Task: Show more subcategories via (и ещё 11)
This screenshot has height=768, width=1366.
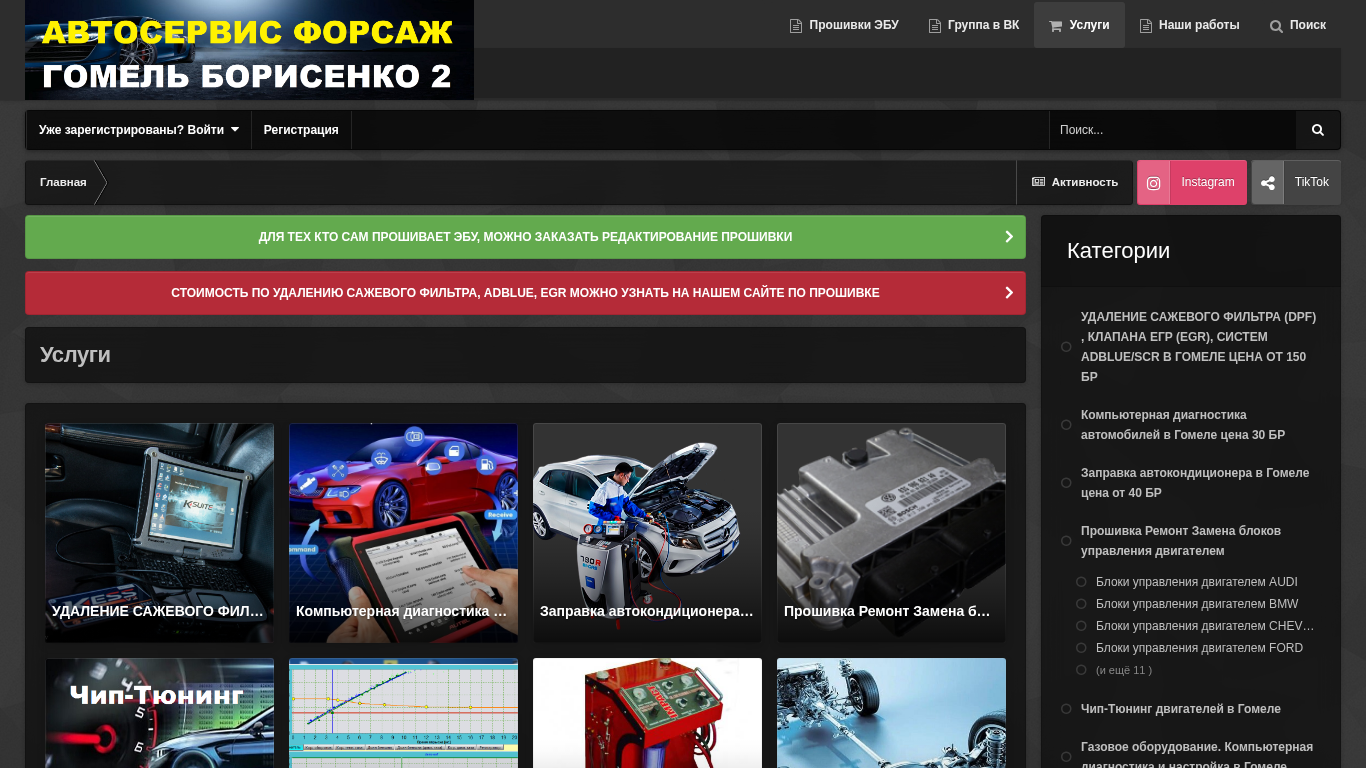Action: pyautogui.click(x=1123, y=670)
